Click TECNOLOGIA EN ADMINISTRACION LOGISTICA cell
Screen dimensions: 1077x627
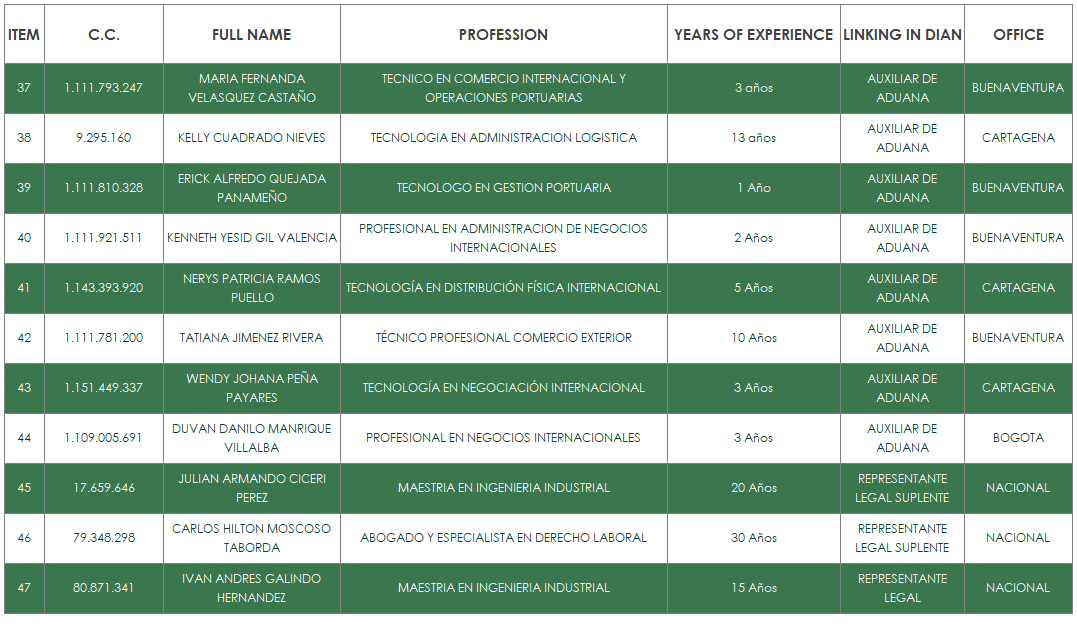point(503,138)
